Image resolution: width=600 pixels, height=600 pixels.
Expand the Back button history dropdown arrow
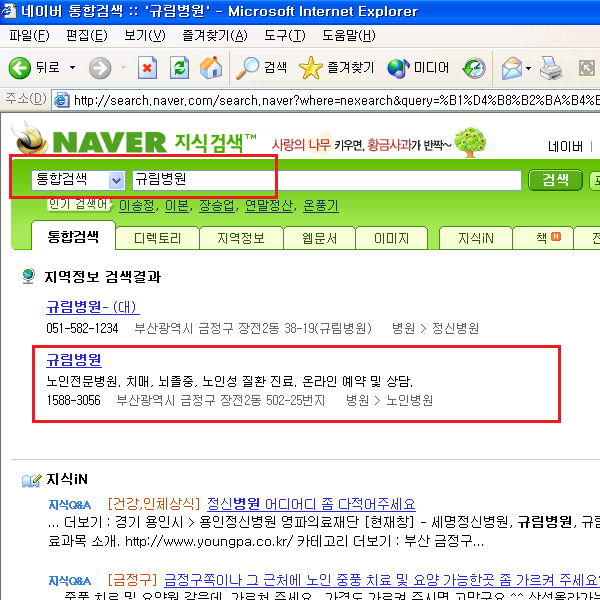[72, 68]
